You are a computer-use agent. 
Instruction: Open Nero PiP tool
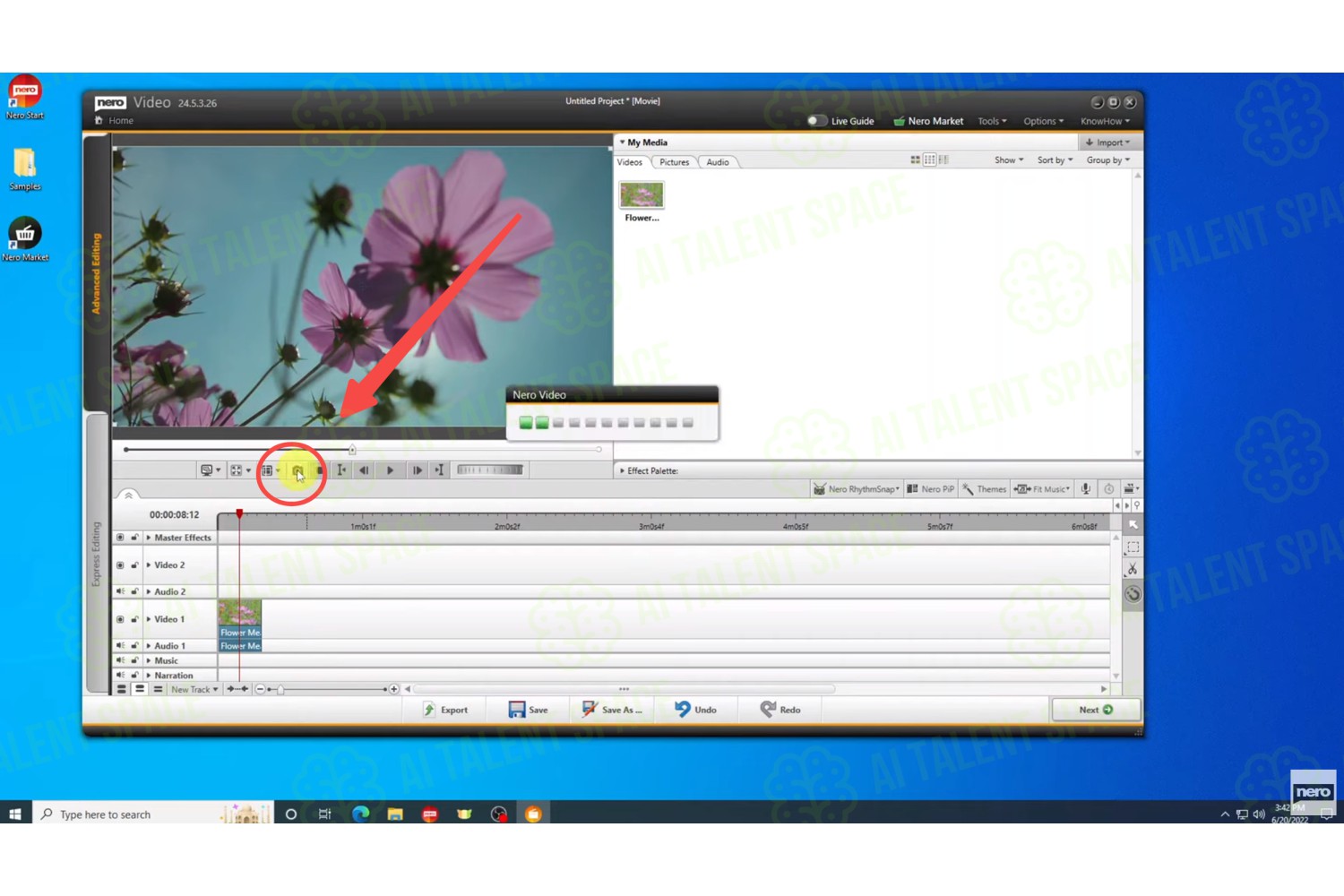pos(930,489)
